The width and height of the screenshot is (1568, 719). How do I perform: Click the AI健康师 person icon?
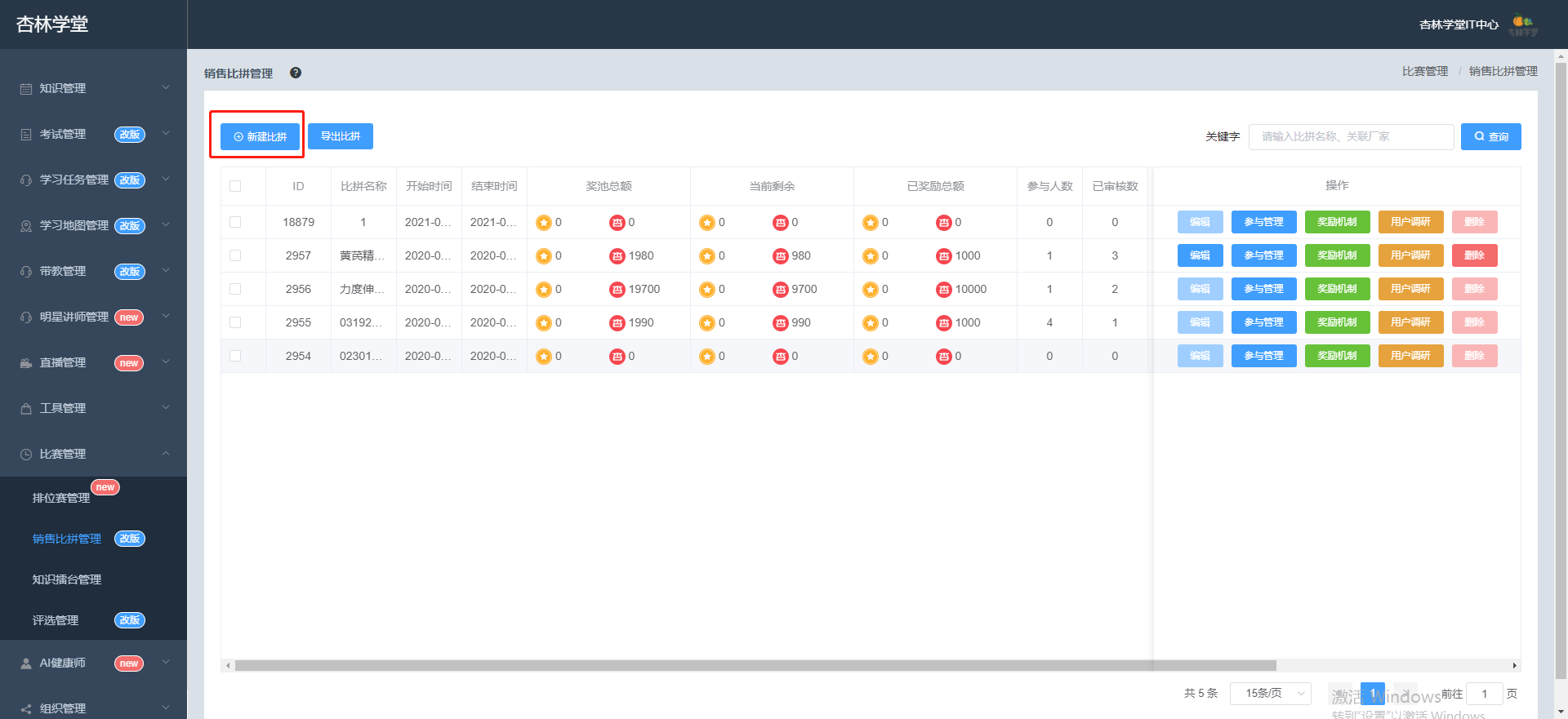point(26,663)
